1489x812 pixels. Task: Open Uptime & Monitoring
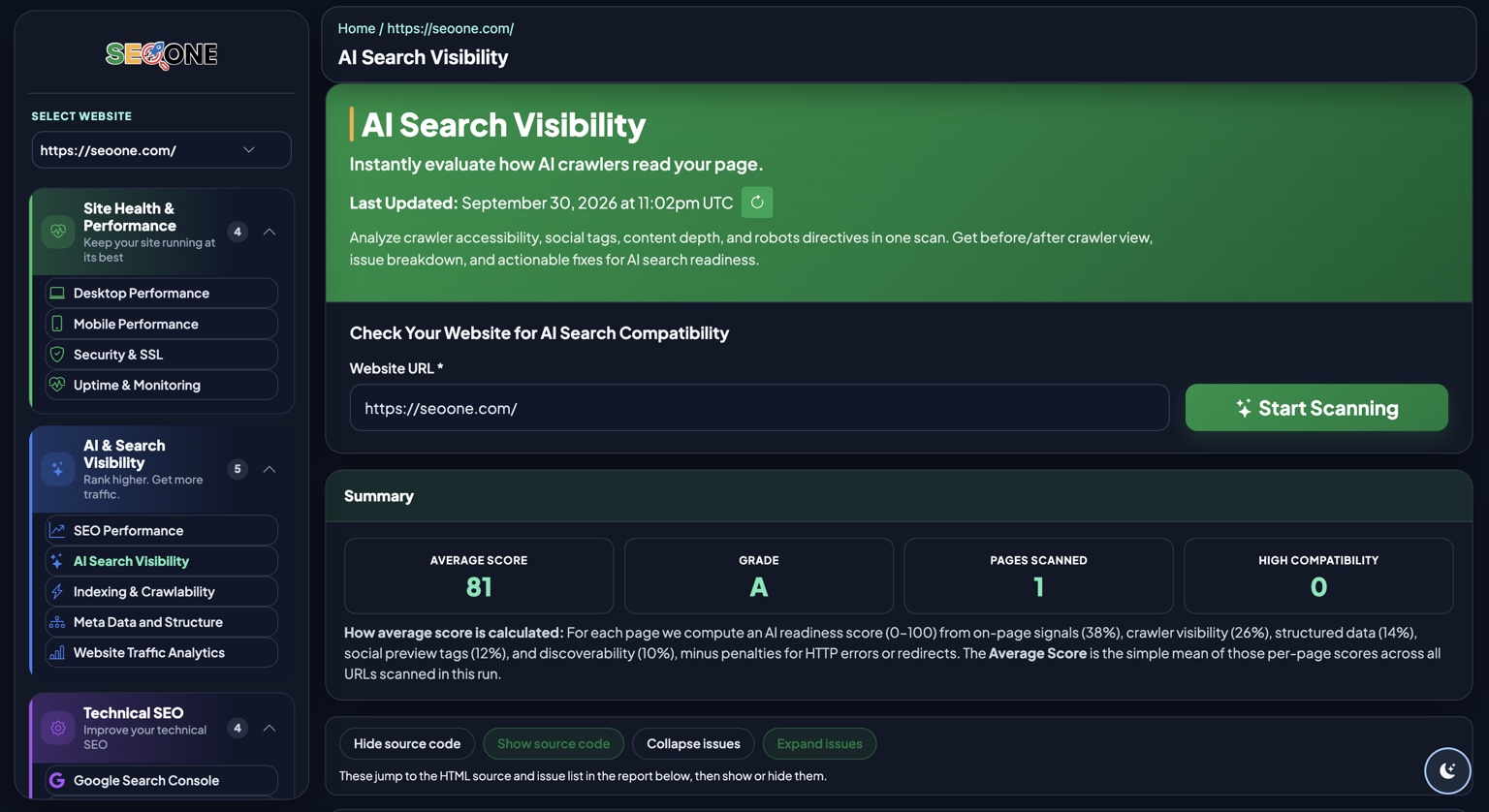pyautogui.click(x=161, y=385)
